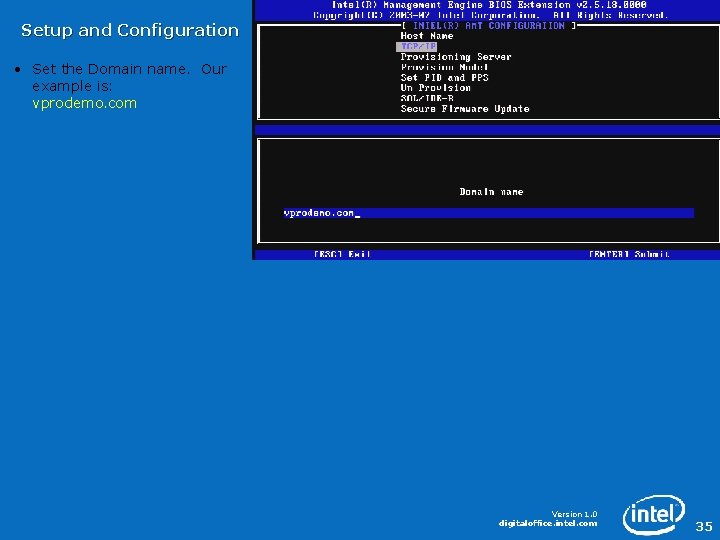The image size is (720, 540).
Task: Click the Intel AMT Configuration title
Action: pos(489,26)
